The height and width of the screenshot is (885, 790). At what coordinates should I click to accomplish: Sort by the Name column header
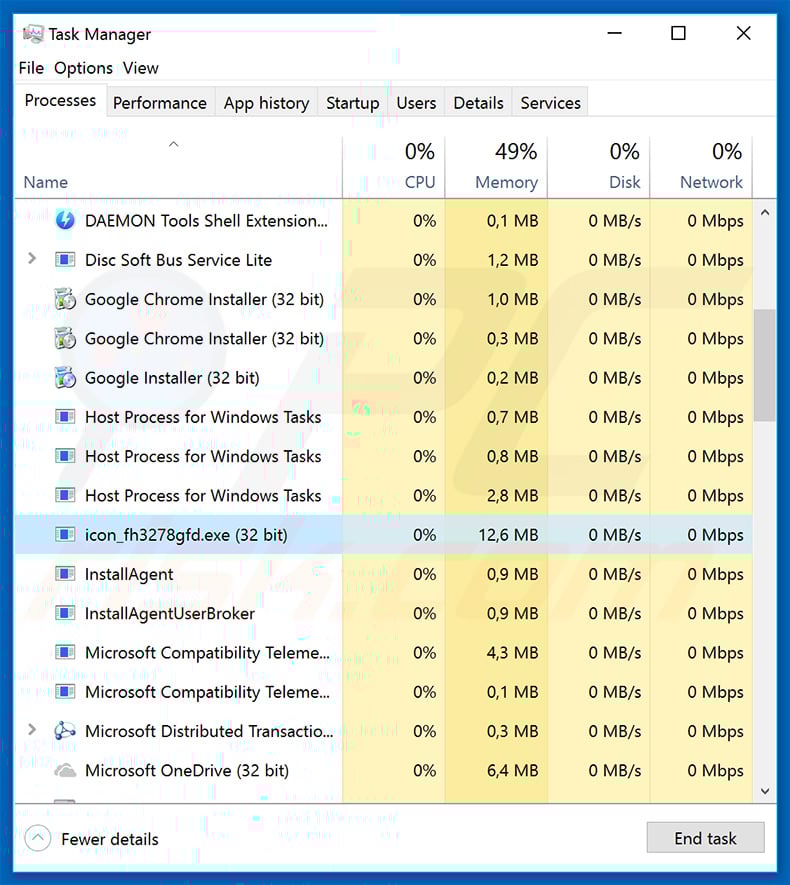(x=46, y=182)
